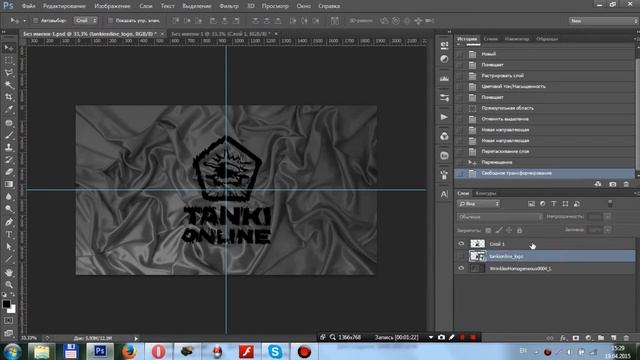640x360 pixels.
Task: Select the Eraser tool
Action: click(x=9, y=172)
